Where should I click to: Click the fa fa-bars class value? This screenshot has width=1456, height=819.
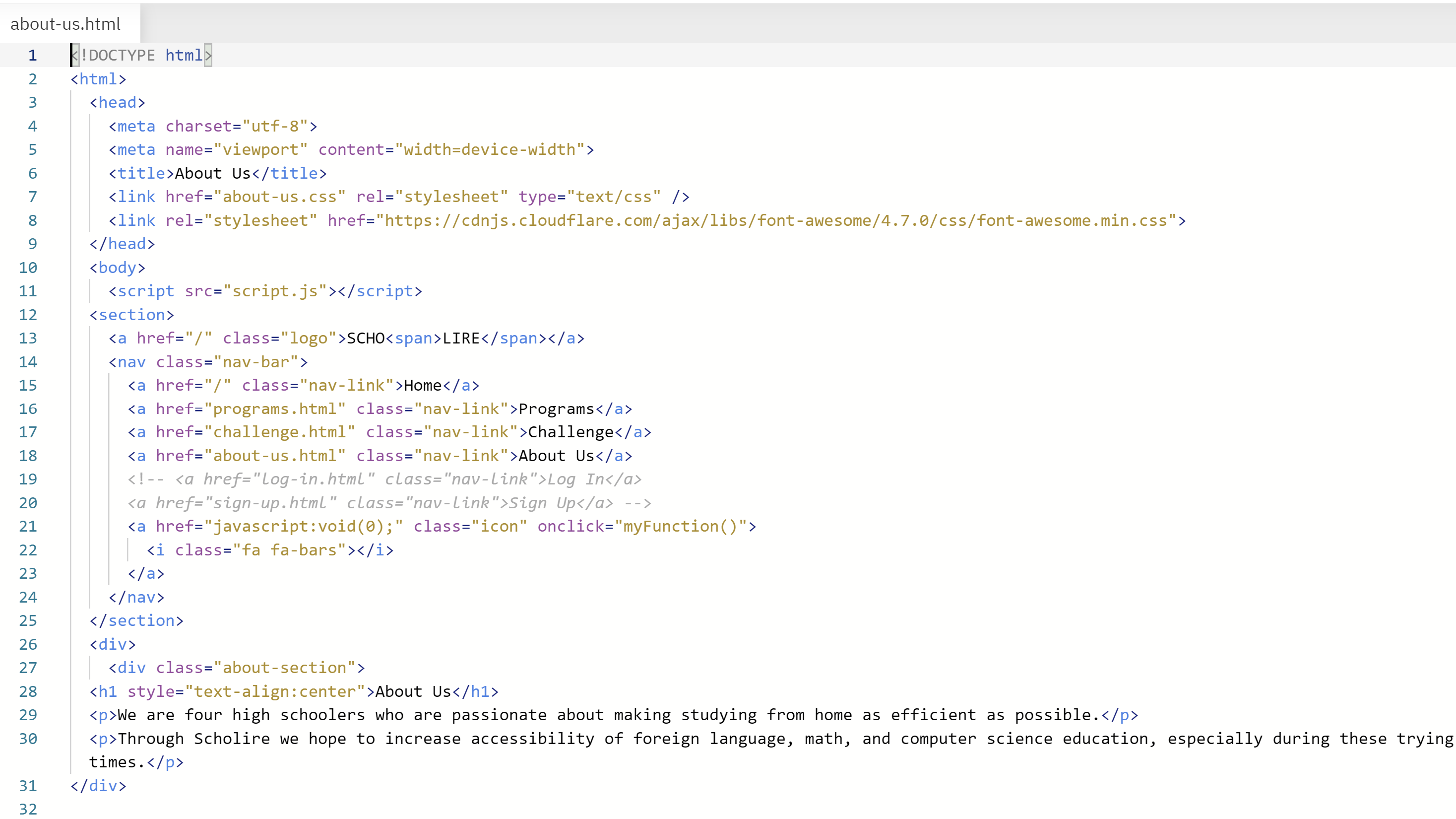pos(289,550)
